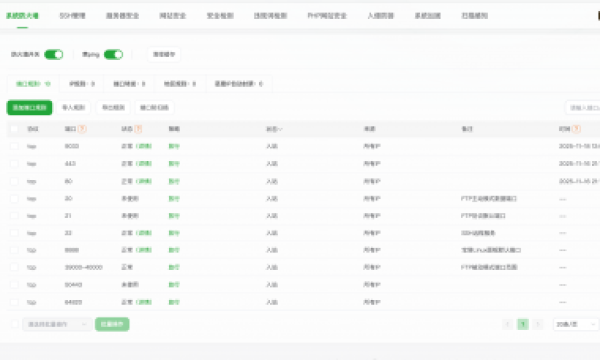600x360 pixels.
Task: Switch to the SSH管理 tab
Action: [x=72, y=16]
